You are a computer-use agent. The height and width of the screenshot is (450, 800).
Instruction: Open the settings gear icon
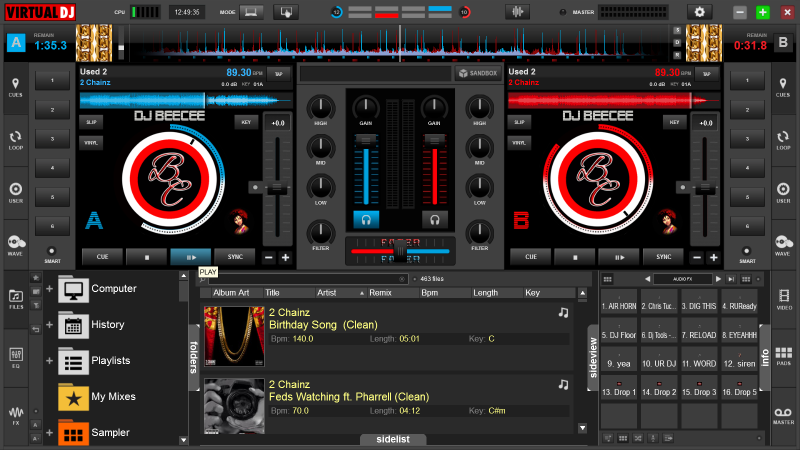click(699, 12)
